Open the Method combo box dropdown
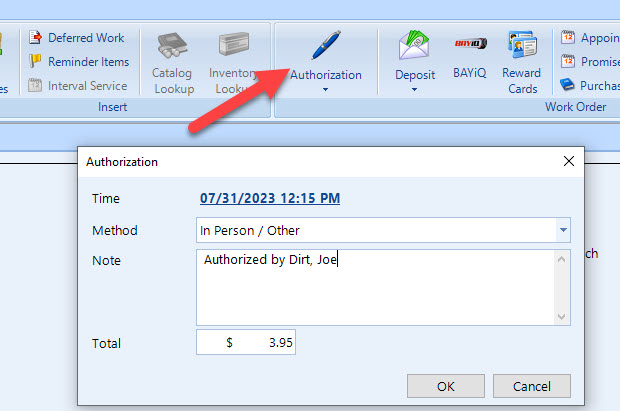The image size is (620, 411). tap(563, 230)
